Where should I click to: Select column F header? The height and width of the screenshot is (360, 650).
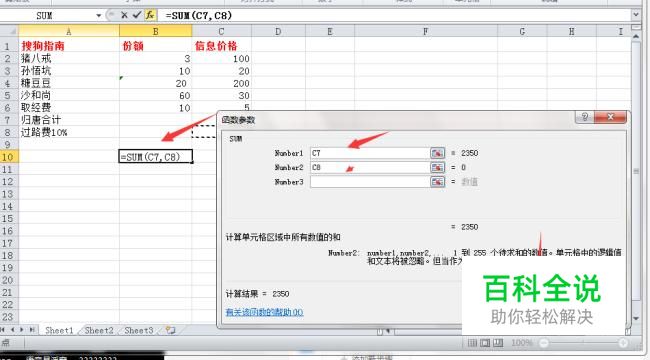[426, 31]
